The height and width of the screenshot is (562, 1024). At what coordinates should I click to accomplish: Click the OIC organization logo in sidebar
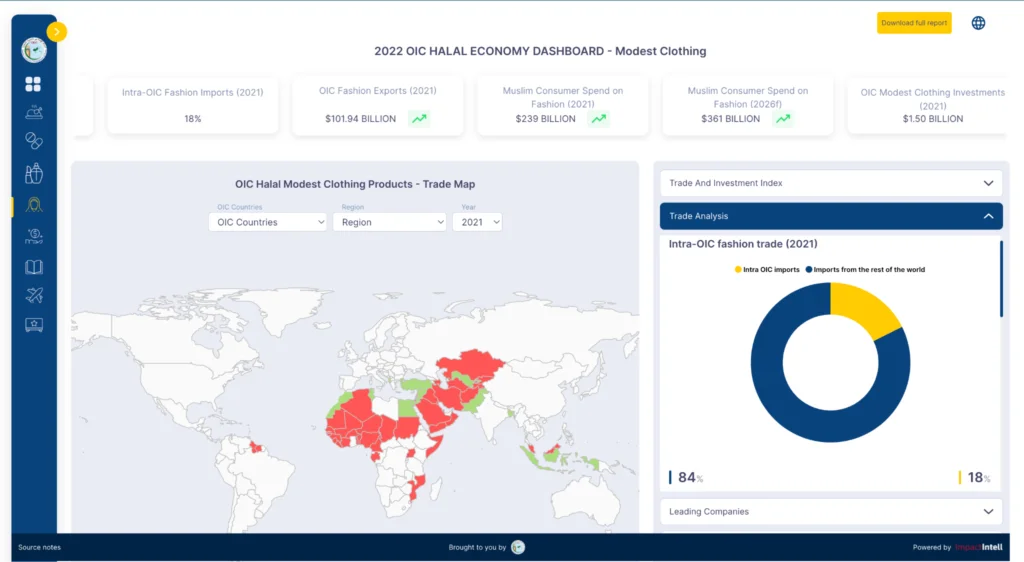[34, 50]
